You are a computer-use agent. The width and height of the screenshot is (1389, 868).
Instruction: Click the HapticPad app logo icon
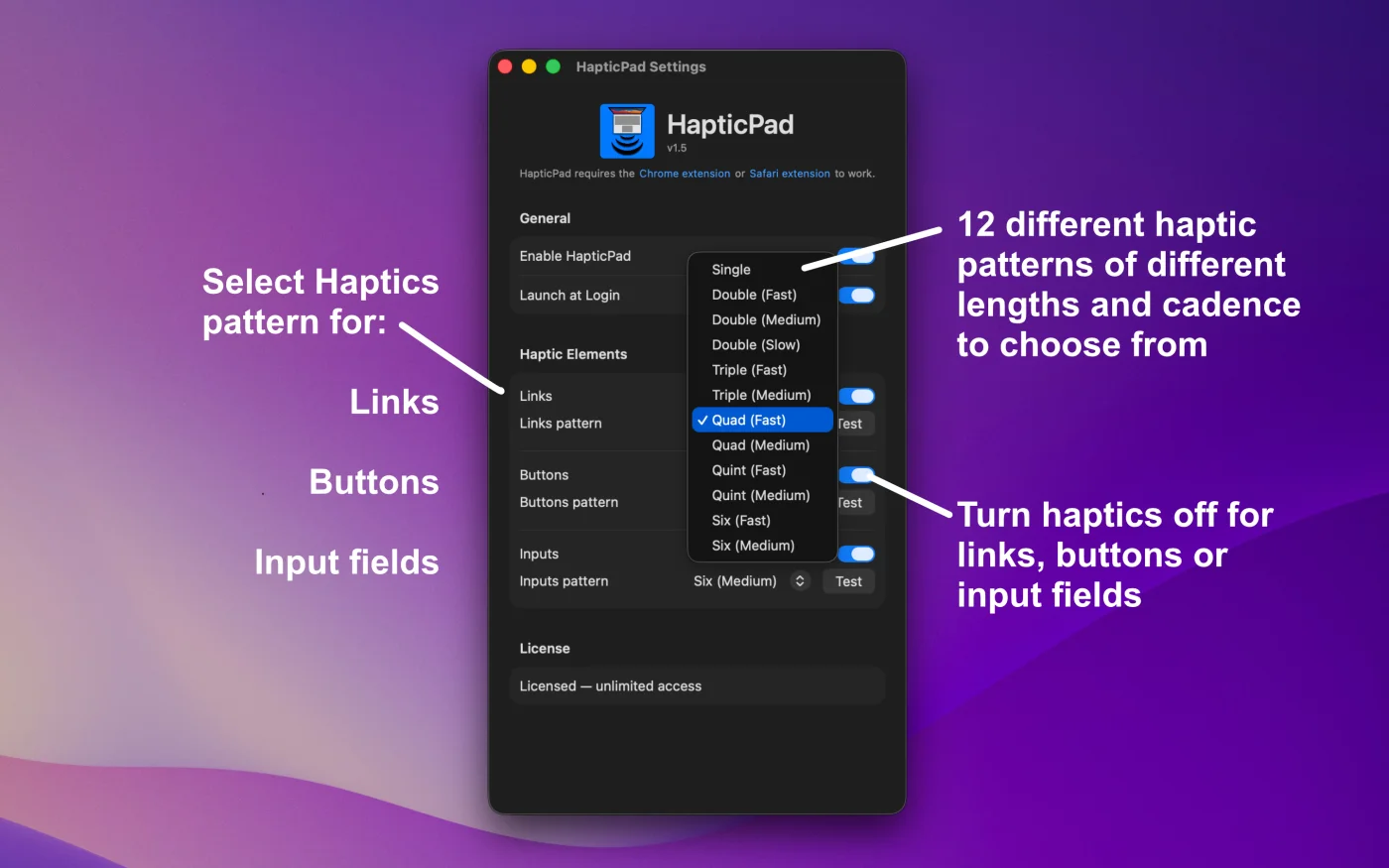click(627, 131)
